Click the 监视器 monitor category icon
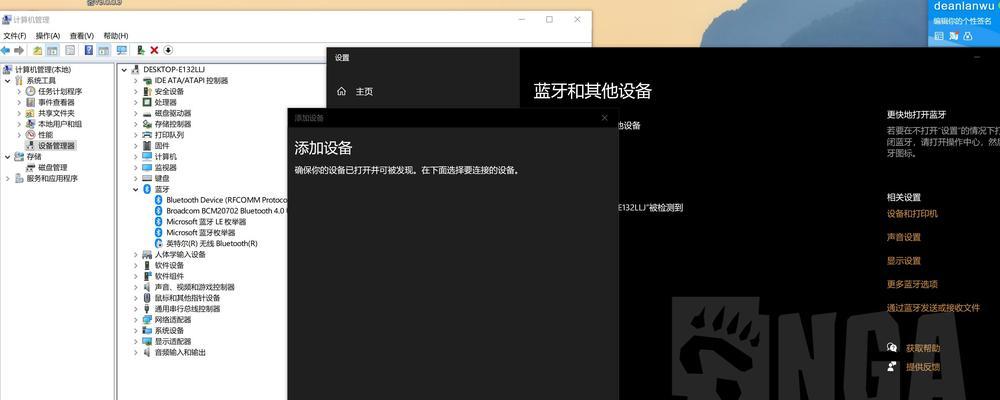This screenshot has height=400, width=1000. click(x=147, y=167)
